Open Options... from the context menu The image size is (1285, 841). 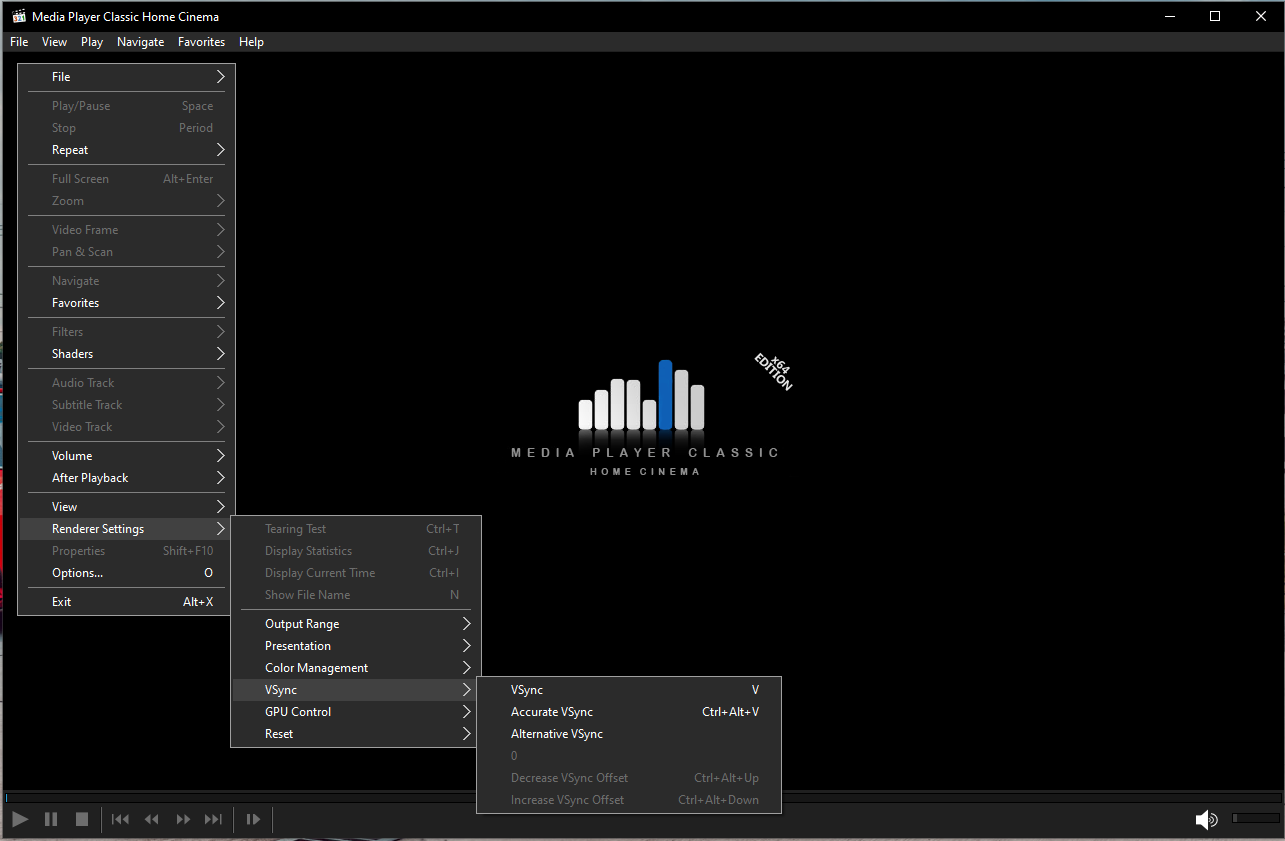click(x=127, y=573)
